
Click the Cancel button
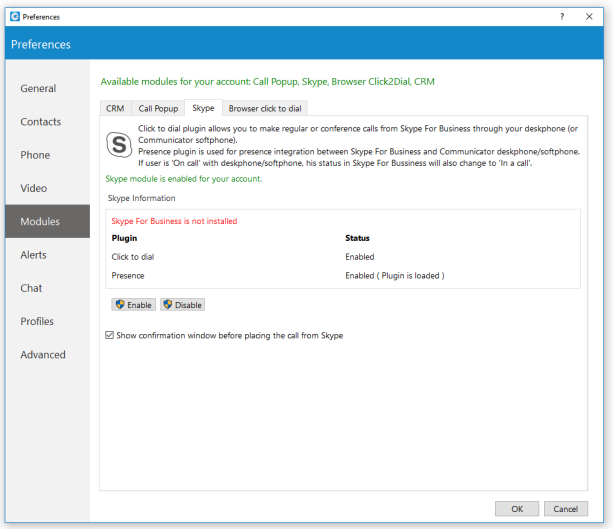click(566, 509)
